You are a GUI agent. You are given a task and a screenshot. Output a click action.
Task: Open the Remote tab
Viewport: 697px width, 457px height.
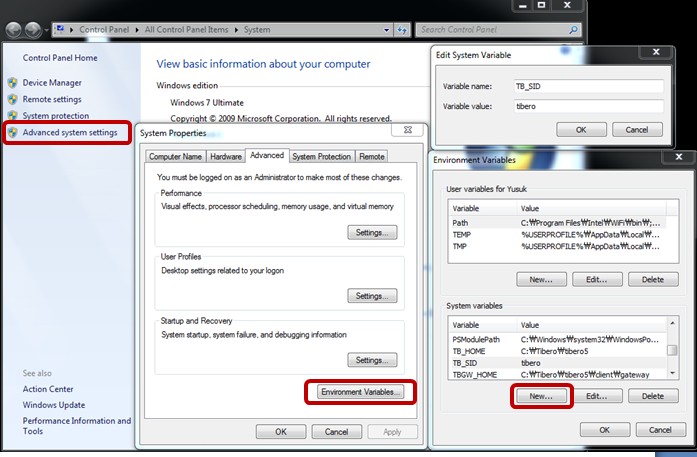pyautogui.click(x=372, y=156)
